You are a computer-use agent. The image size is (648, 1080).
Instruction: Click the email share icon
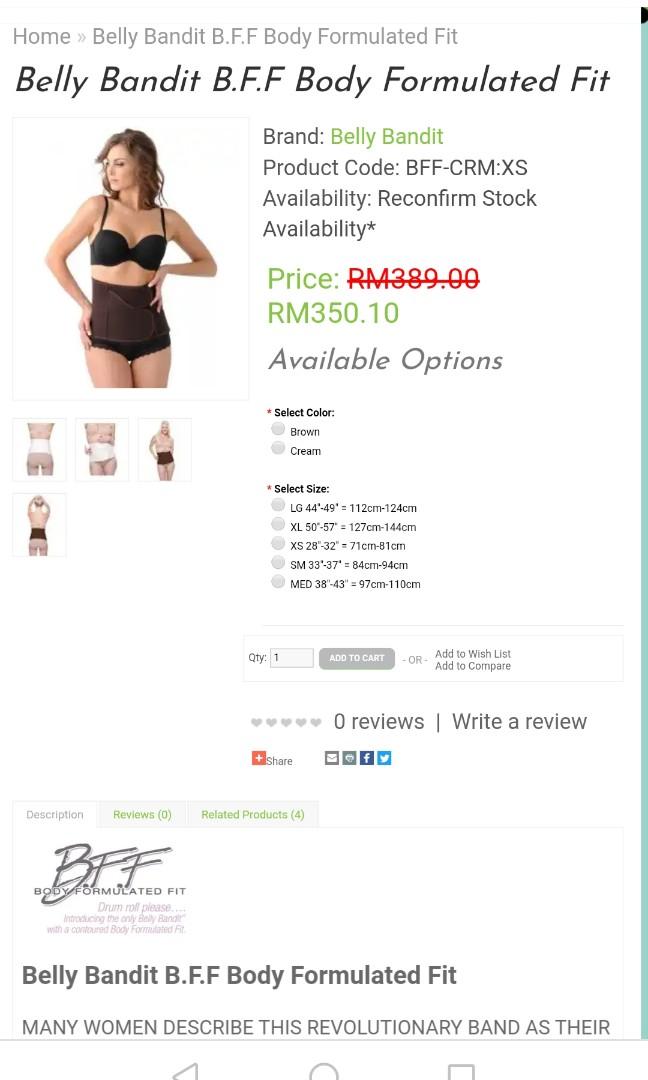point(332,758)
